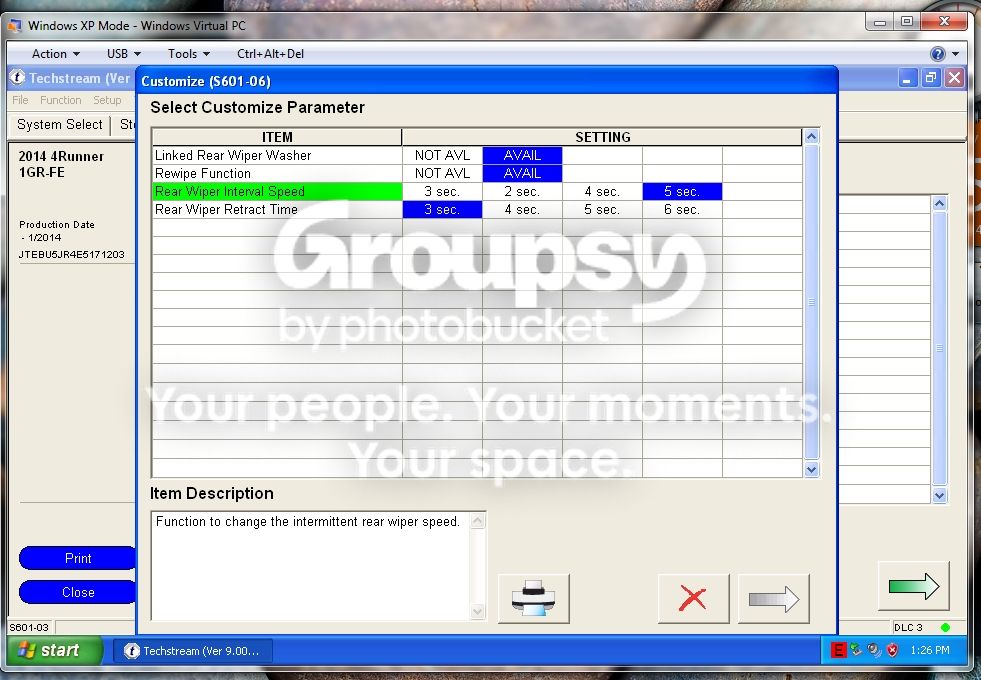
Task: Open the Function menu in Techstream
Action: click(x=61, y=100)
